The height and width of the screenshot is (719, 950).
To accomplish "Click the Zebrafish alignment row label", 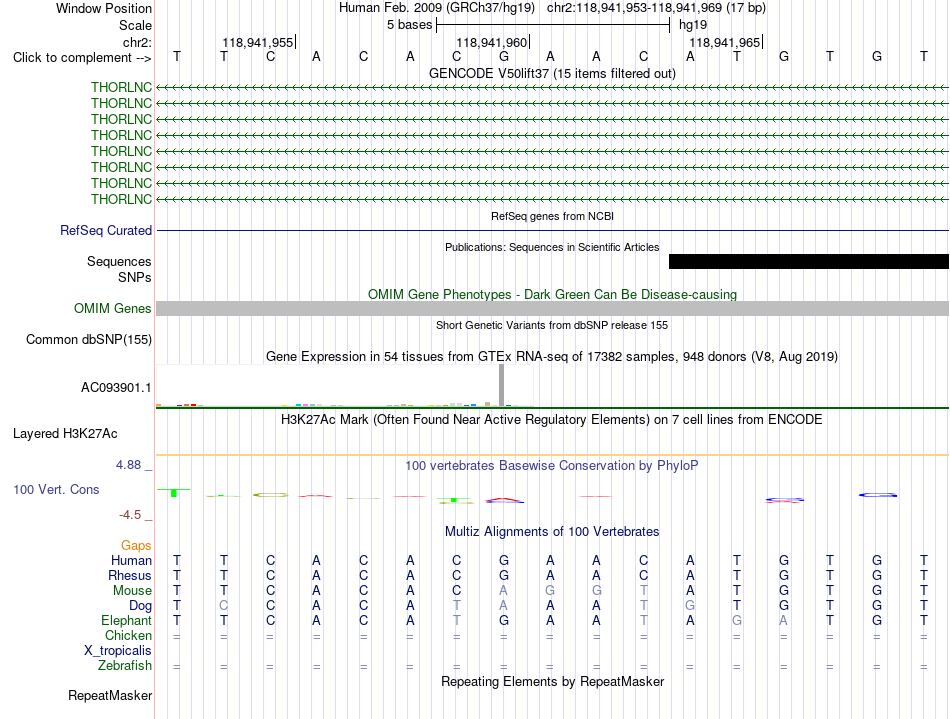I will tap(125, 665).
